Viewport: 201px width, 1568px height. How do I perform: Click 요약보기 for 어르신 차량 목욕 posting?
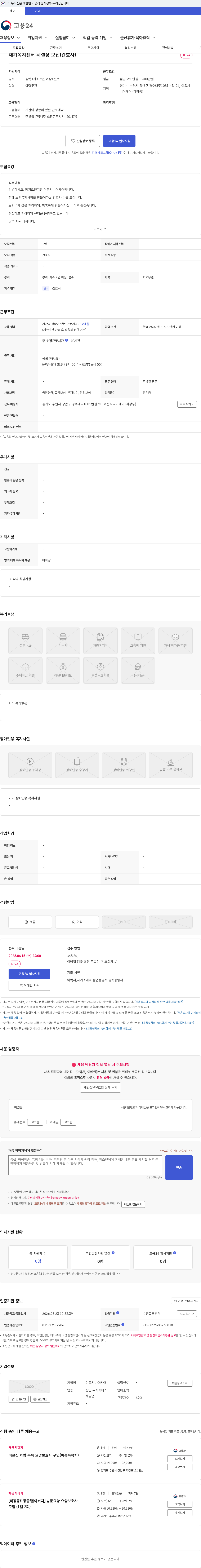pyautogui.click(x=180, y=1458)
